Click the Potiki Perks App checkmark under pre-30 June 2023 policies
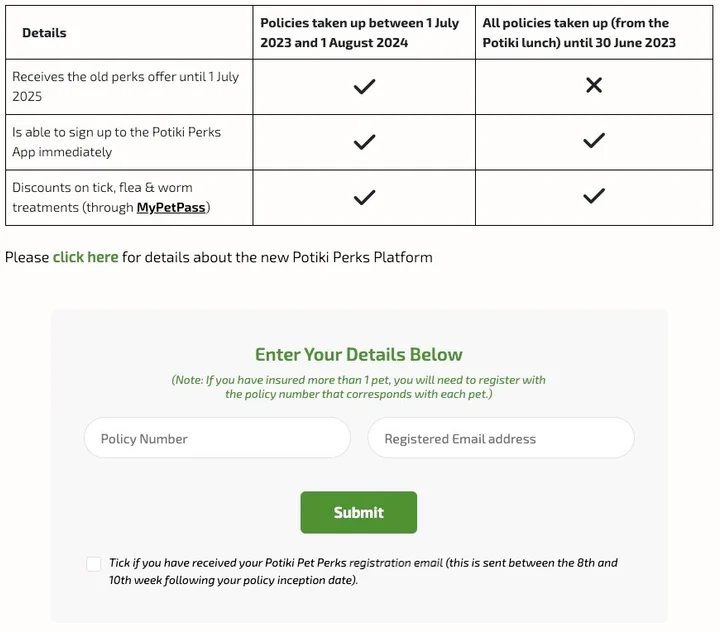The height and width of the screenshot is (632, 720). (594, 140)
